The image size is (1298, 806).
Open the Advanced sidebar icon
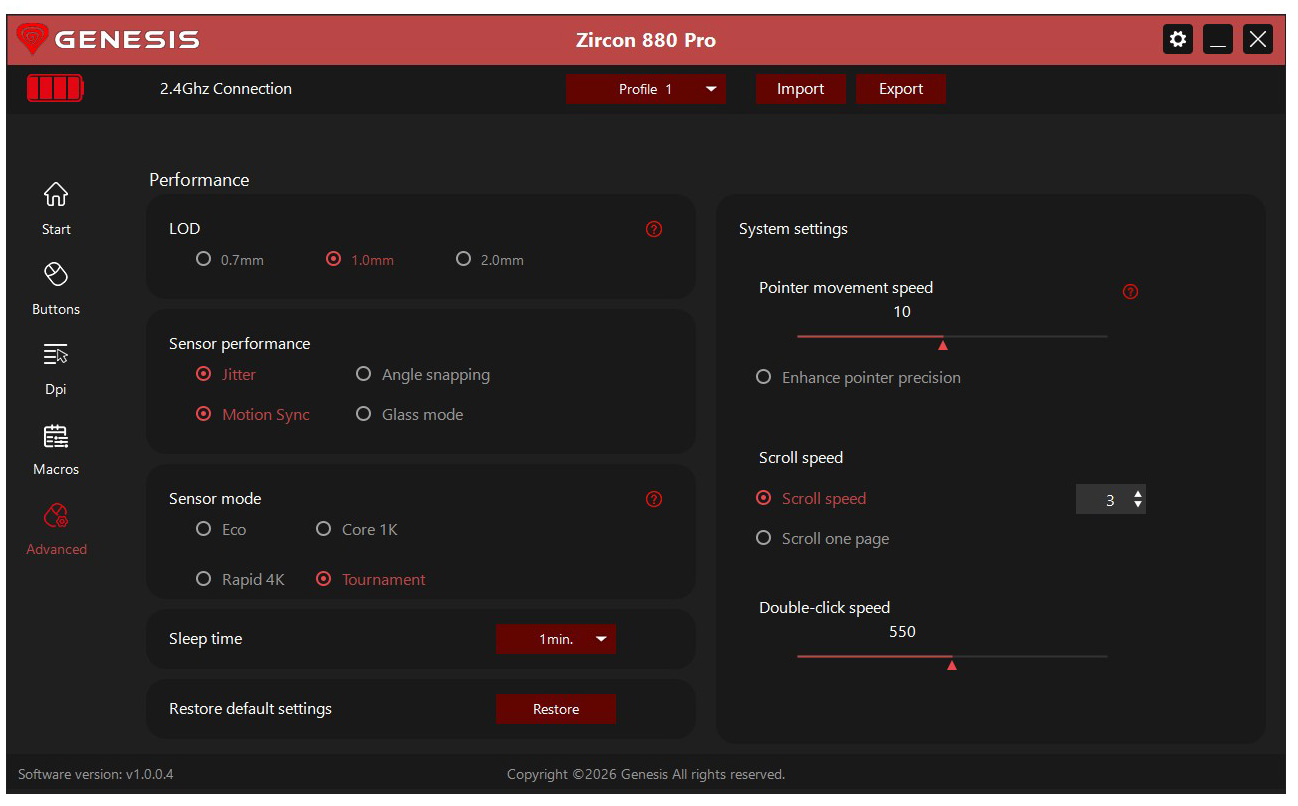[x=56, y=516]
